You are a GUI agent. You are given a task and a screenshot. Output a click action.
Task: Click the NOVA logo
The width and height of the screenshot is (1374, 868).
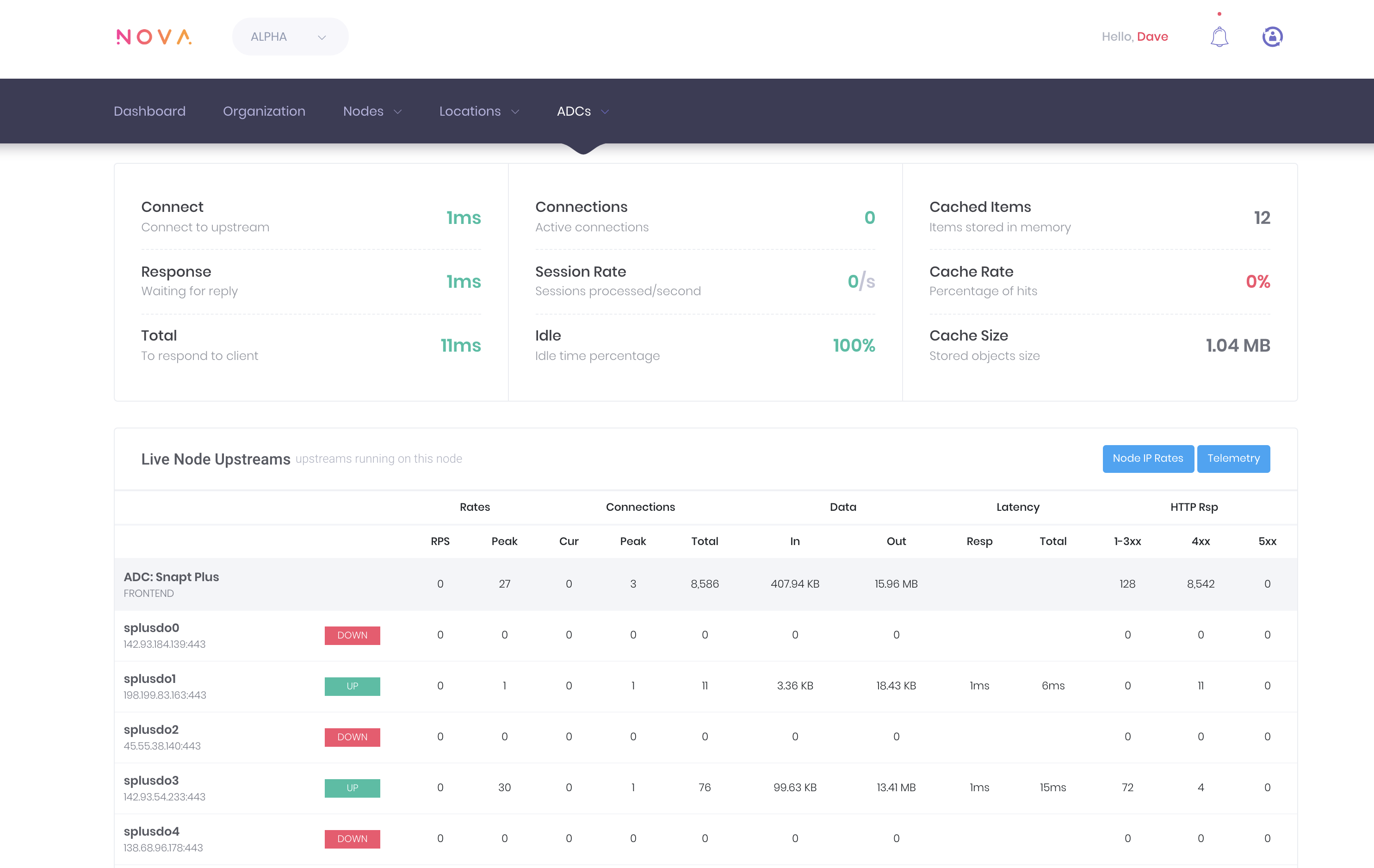[x=154, y=37]
